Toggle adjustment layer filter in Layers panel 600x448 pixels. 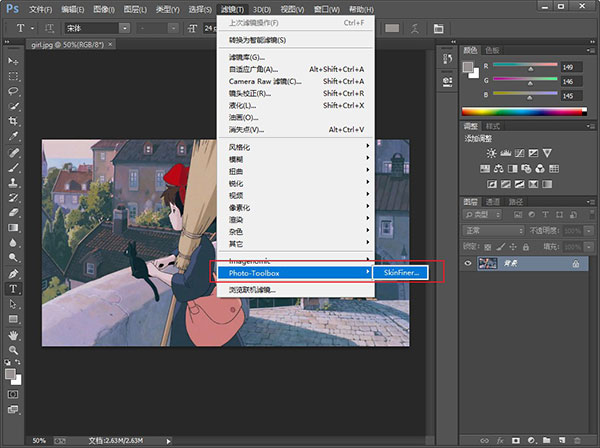pyautogui.click(x=532, y=215)
